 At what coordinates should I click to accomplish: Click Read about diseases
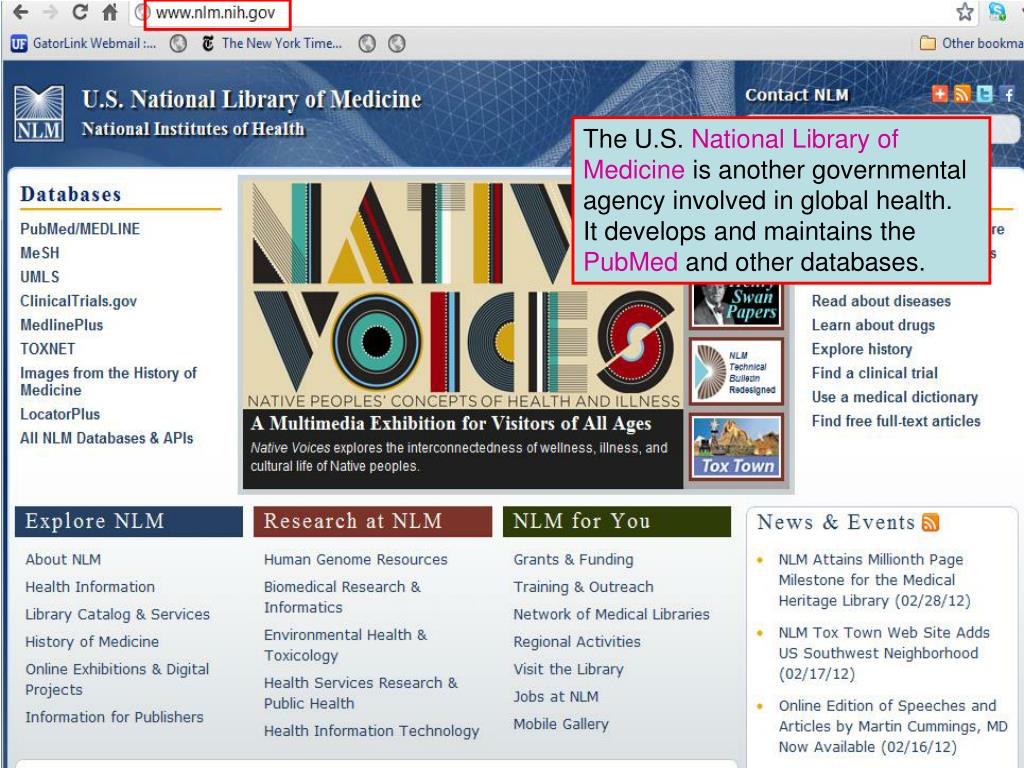coord(881,301)
